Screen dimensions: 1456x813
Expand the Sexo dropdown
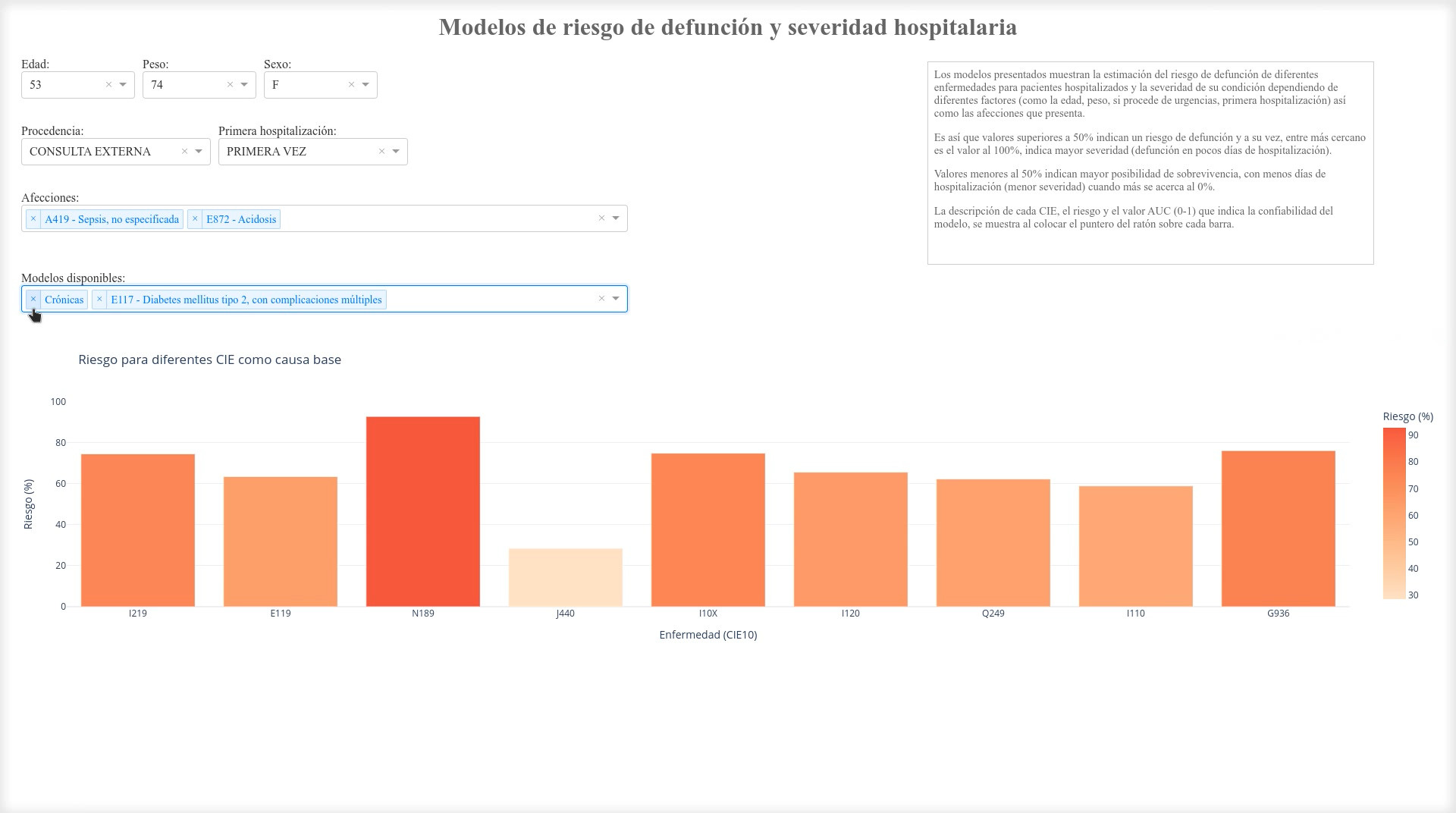tap(366, 85)
